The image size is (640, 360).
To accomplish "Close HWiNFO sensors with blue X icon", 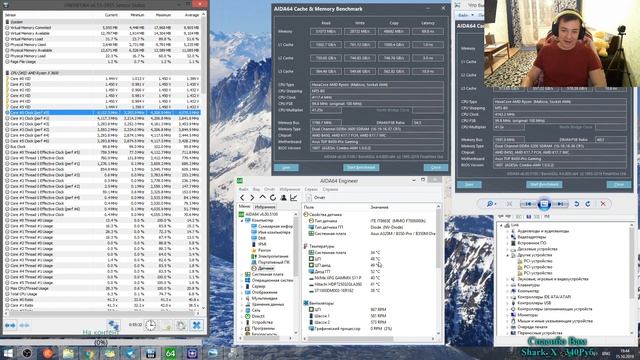I will pos(197,325).
